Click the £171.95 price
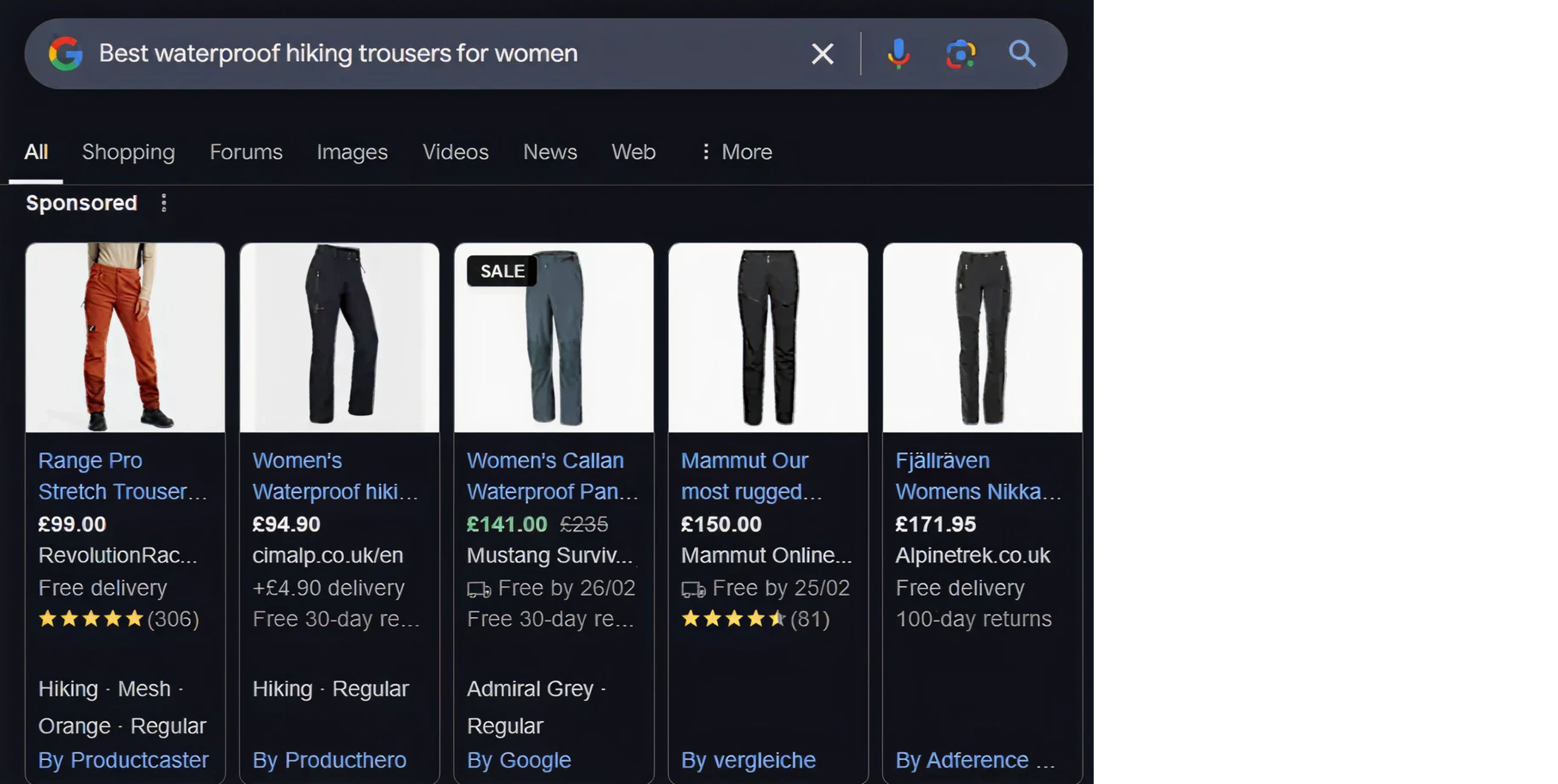The image size is (1558, 784). tap(935, 524)
